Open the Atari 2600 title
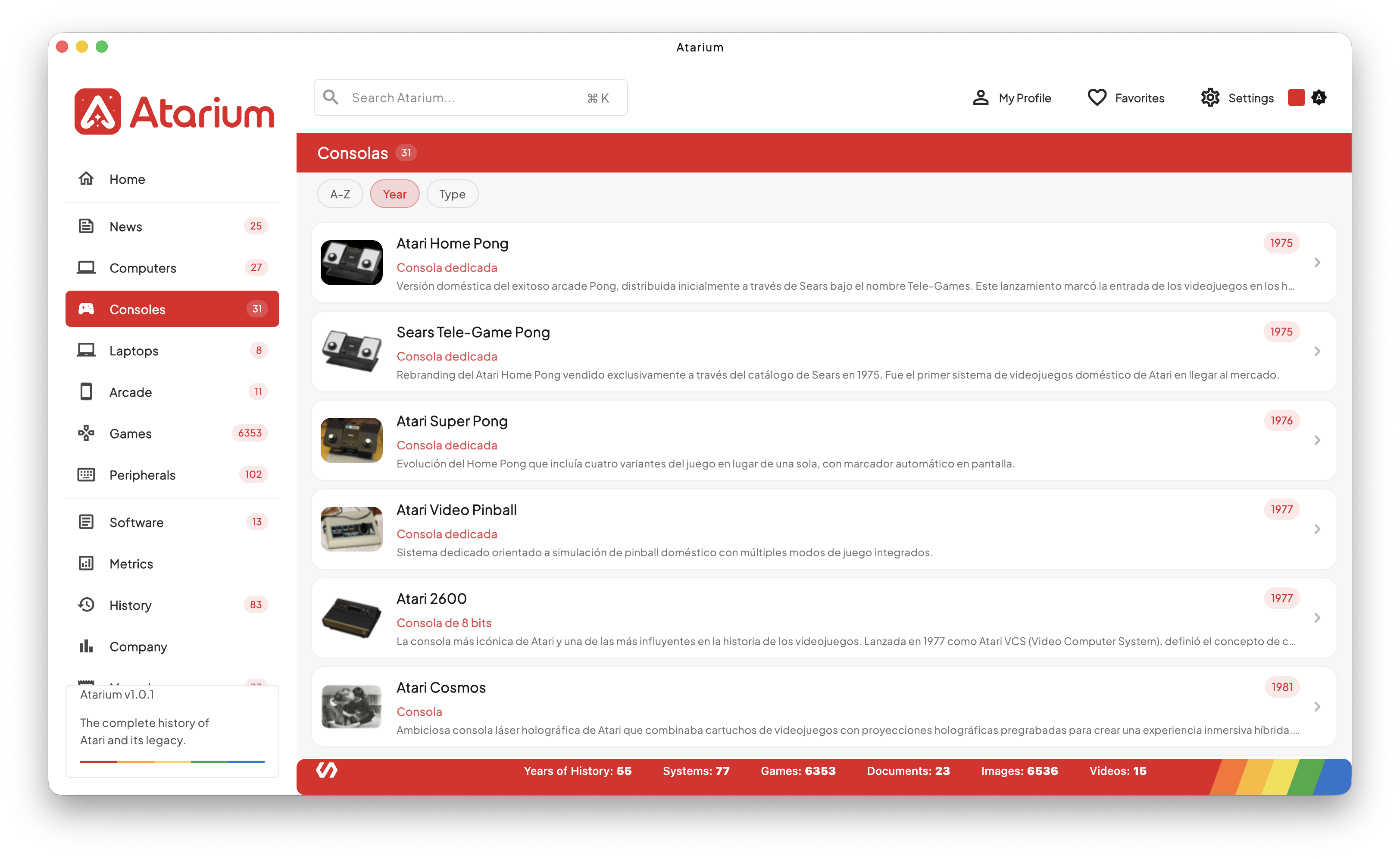This screenshot has width=1400, height=859. click(431, 599)
